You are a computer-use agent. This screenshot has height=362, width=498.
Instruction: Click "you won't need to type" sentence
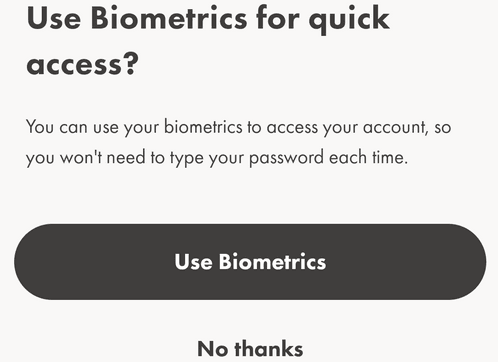click(x=115, y=158)
